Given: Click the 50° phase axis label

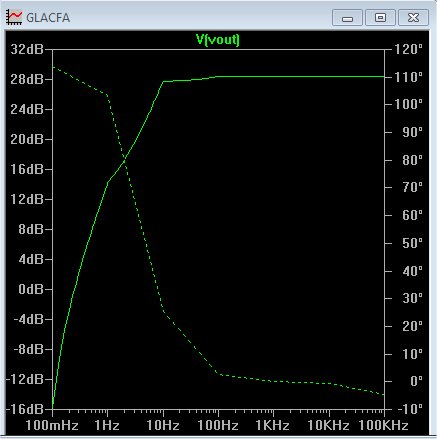Looking at the screenshot, I should pos(413,243).
